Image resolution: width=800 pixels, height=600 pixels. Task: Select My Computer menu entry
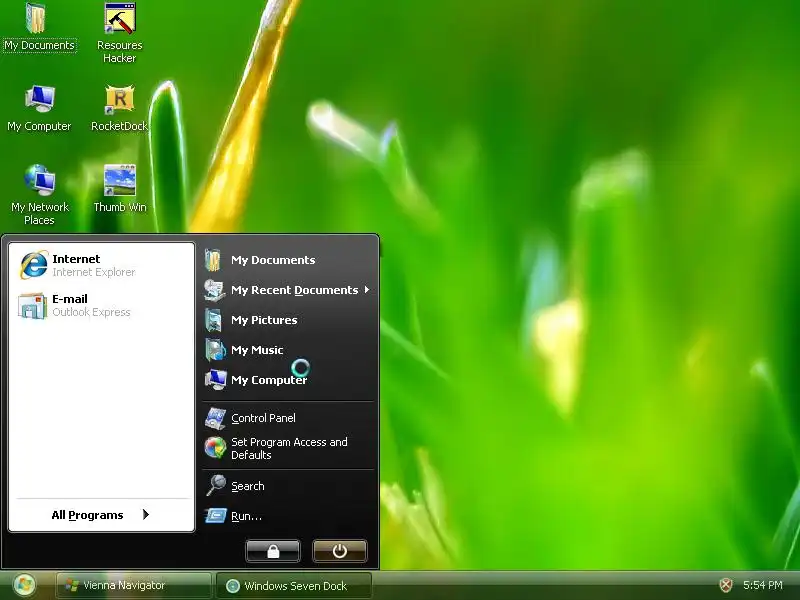pos(288,380)
